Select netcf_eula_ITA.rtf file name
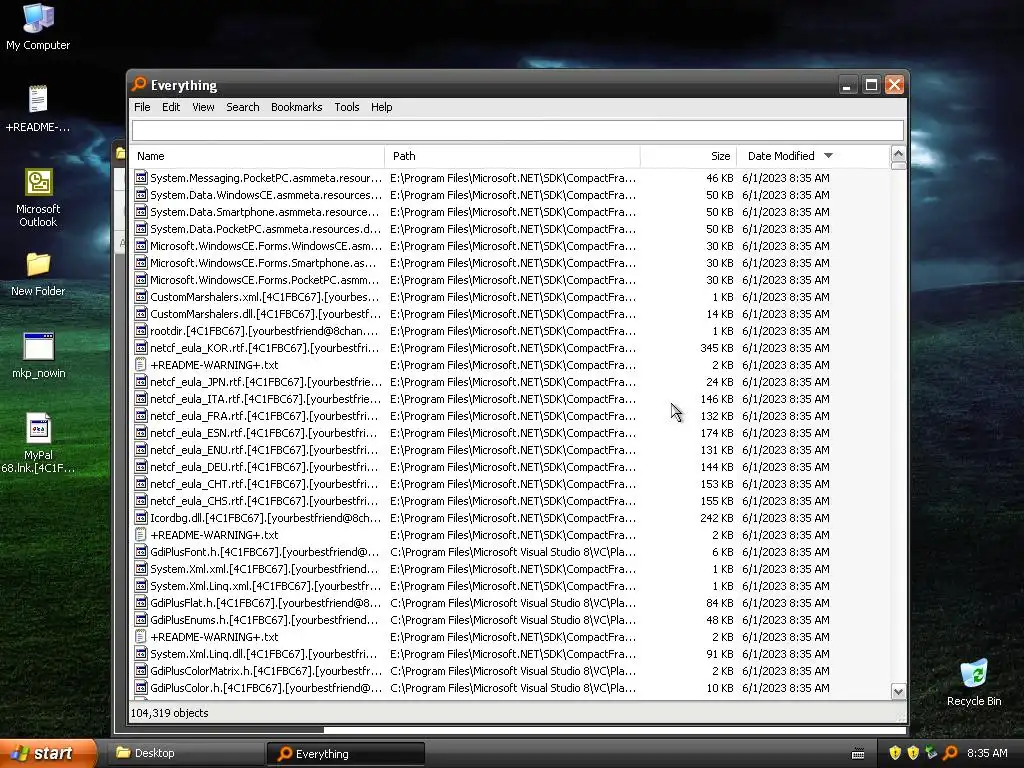The width and height of the screenshot is (1024, 768). click(265, 399)
